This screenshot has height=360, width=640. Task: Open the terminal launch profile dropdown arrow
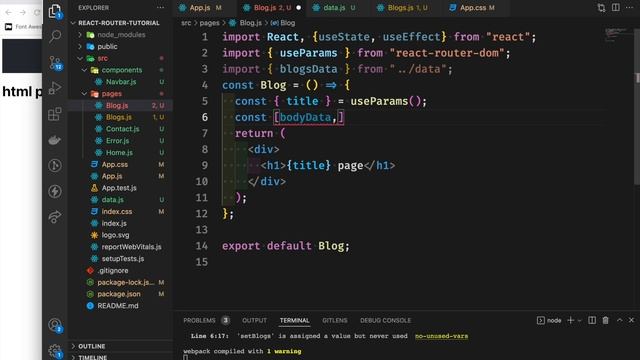[x=580, y=320]
